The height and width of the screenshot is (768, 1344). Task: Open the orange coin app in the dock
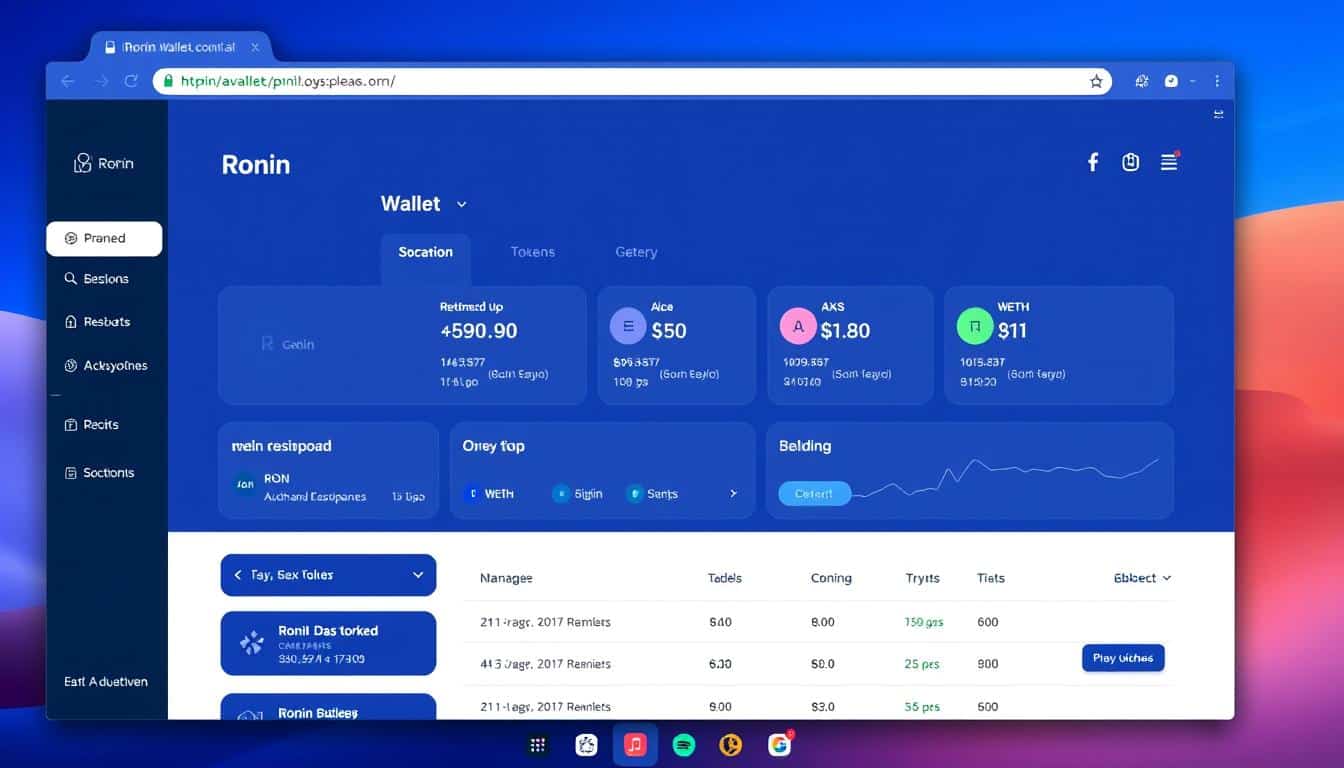731,744
